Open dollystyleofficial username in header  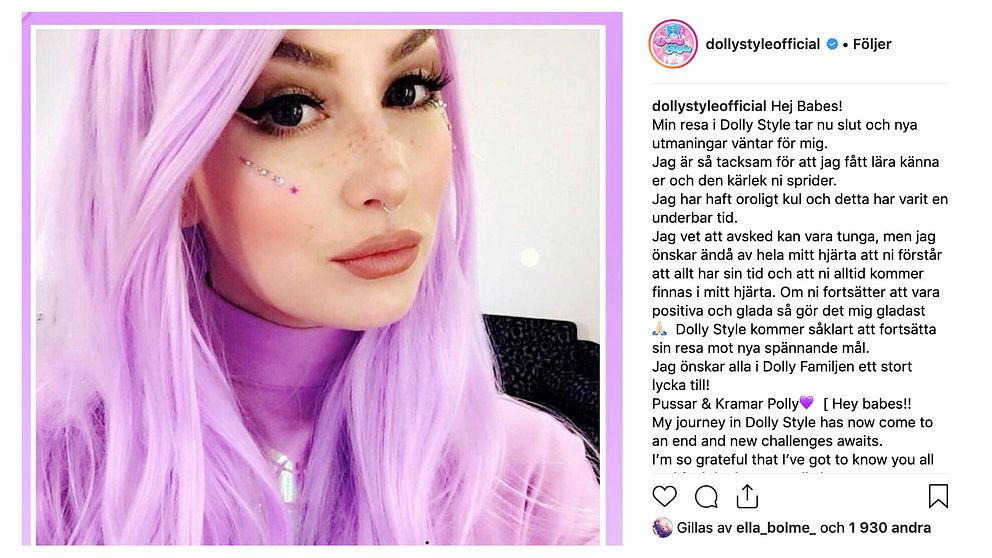[x=762, y=44]
